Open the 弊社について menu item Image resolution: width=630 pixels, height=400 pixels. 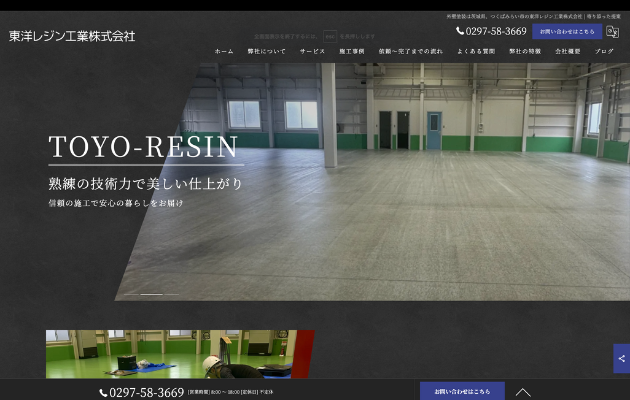click(x=266, y=51)
